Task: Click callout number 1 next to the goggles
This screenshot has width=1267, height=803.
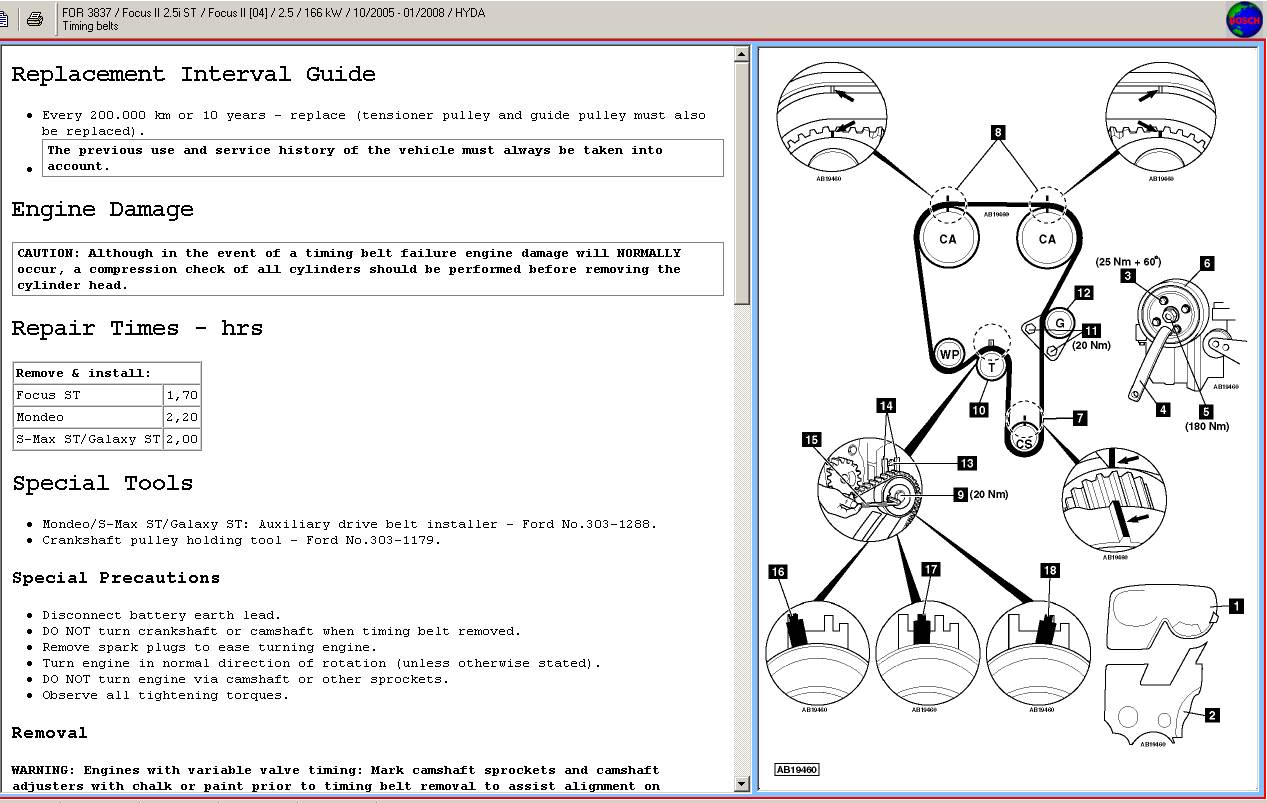Action: 1236,606
